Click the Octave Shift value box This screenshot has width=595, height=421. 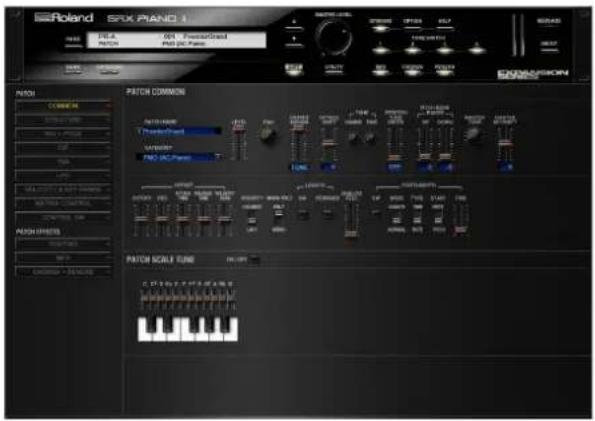click(329, 167)
